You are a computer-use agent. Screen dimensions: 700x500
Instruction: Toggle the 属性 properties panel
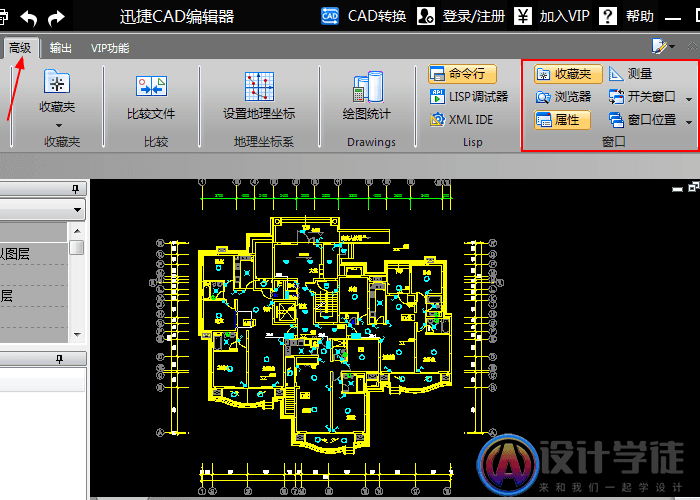(562, 120)
